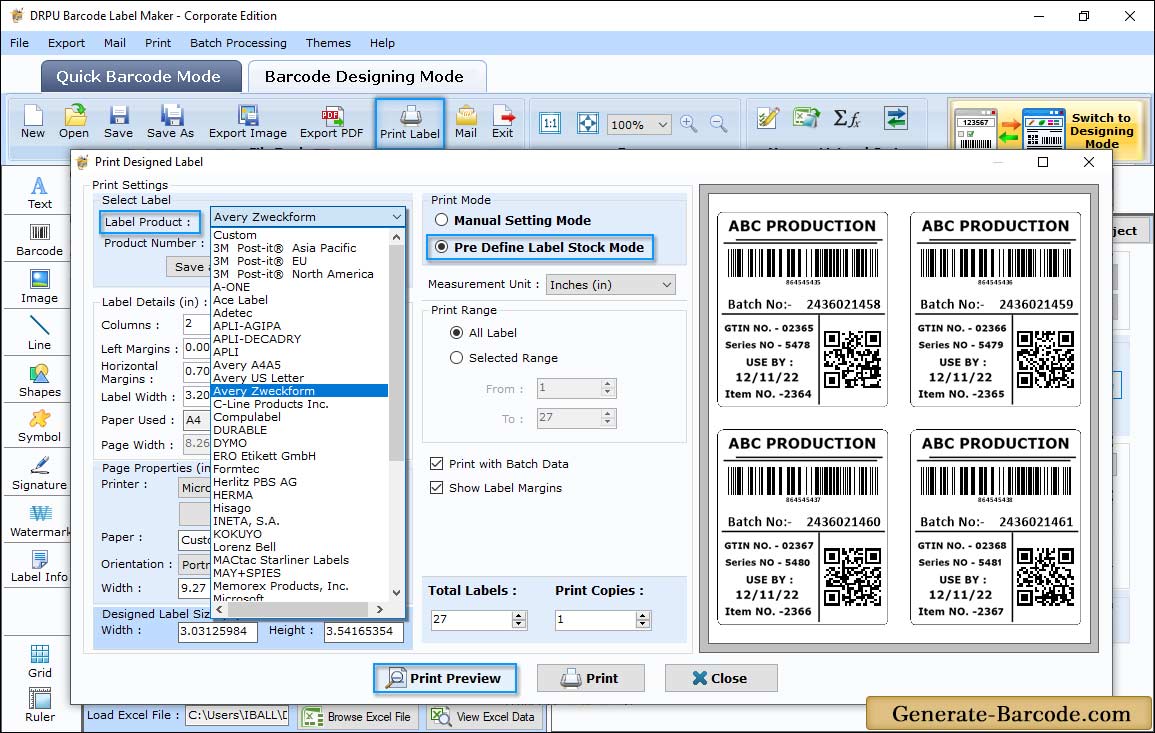This screenshot has height=733, width=1155.
Task: Click Export Image toolbar icon
Action: [248, 122]
